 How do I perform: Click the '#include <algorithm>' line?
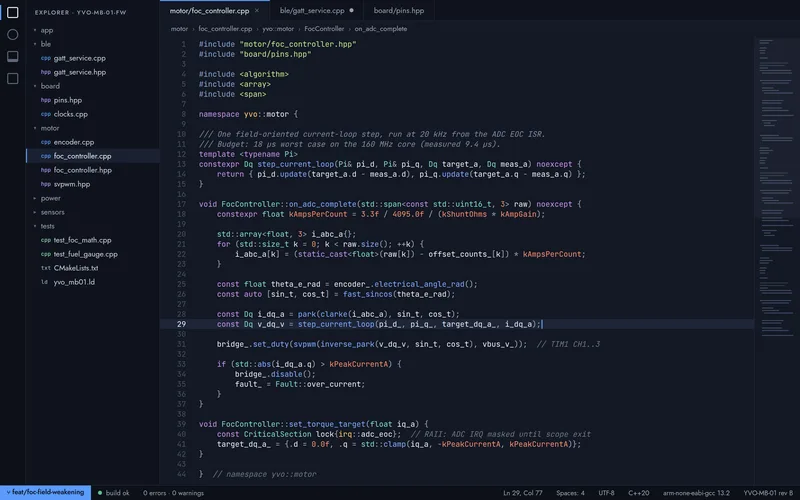243,74
